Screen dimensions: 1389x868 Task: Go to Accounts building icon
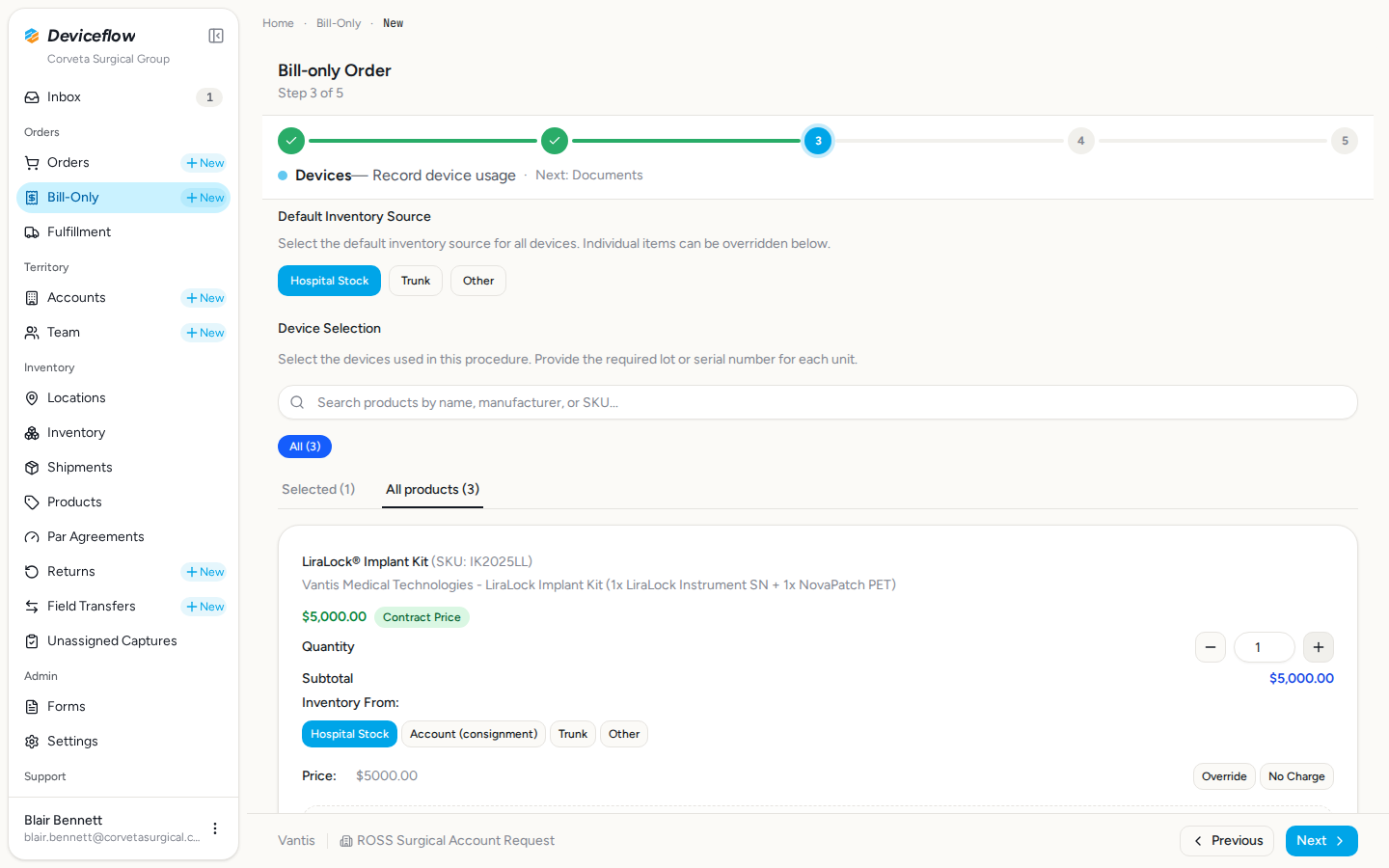[x=32, y=298]
